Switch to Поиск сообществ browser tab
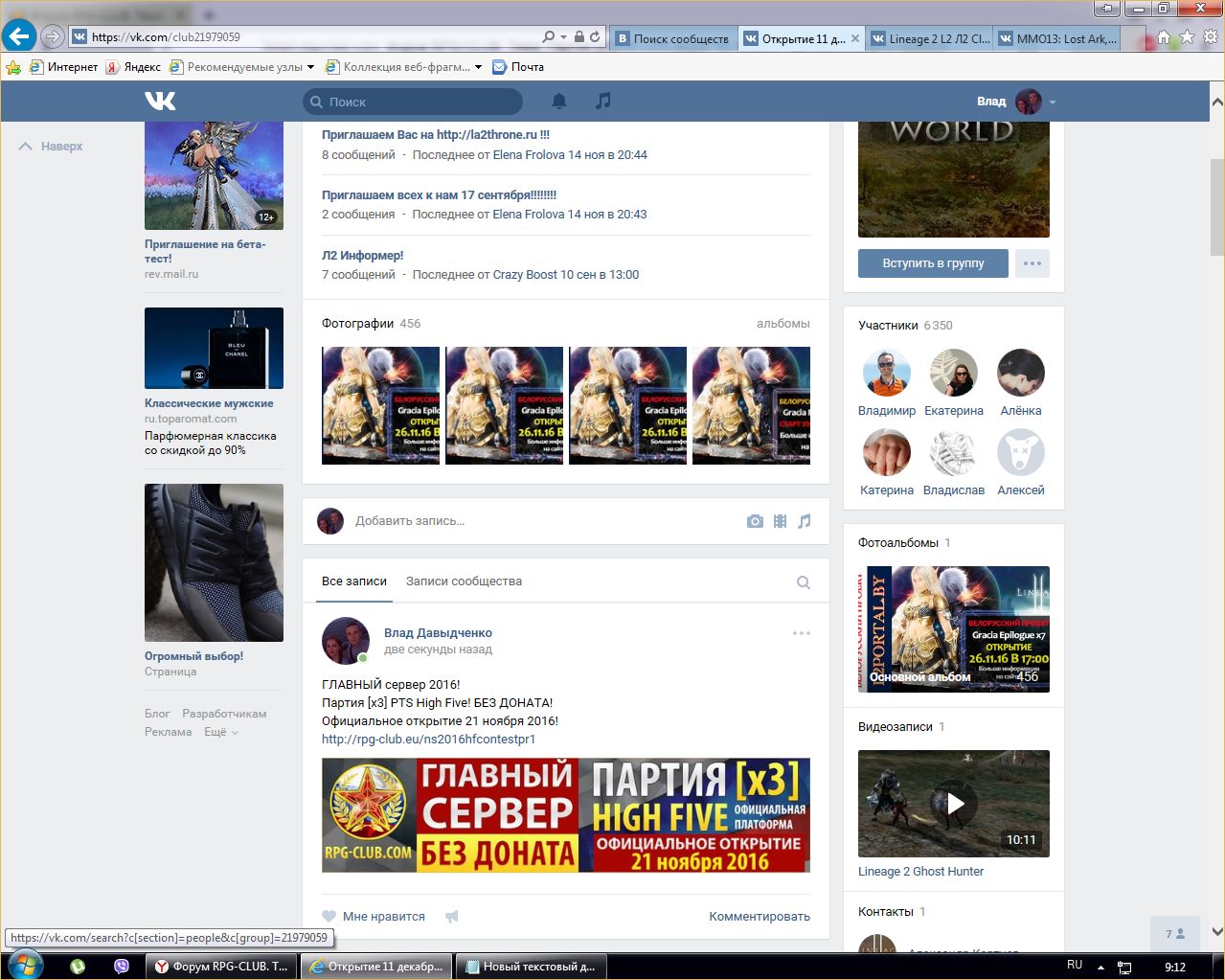This screenshot has height=980, width=1225. coord(673,38)
